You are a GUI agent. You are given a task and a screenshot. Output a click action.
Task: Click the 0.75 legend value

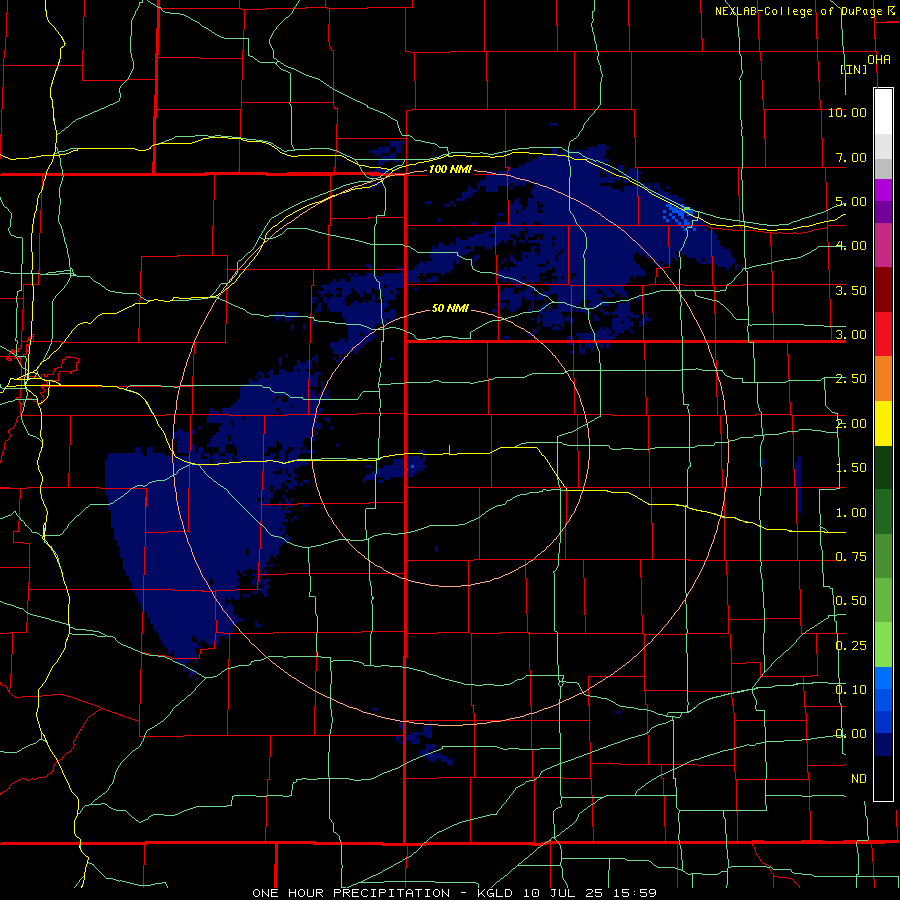tap(851, 557)
